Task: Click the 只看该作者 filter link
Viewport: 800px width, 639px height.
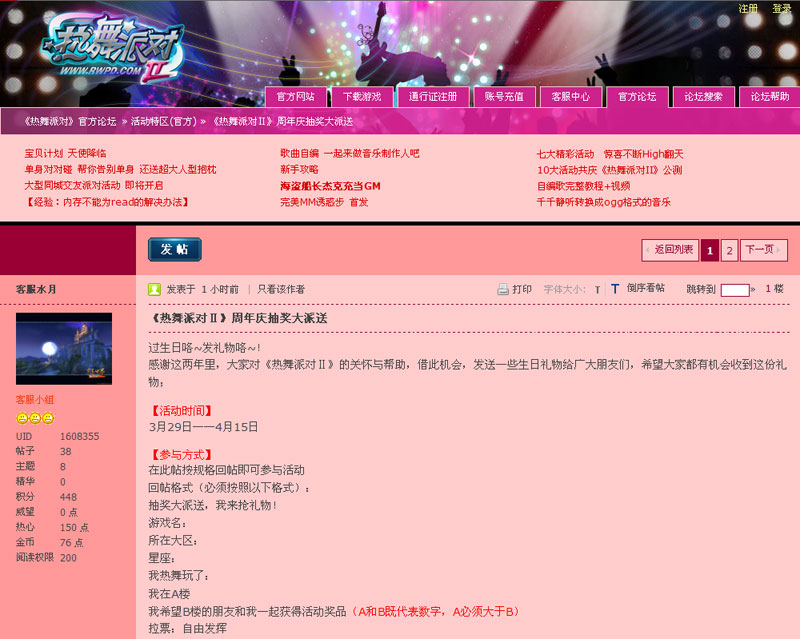Action: pyautogui.click(x=281, y=289)
